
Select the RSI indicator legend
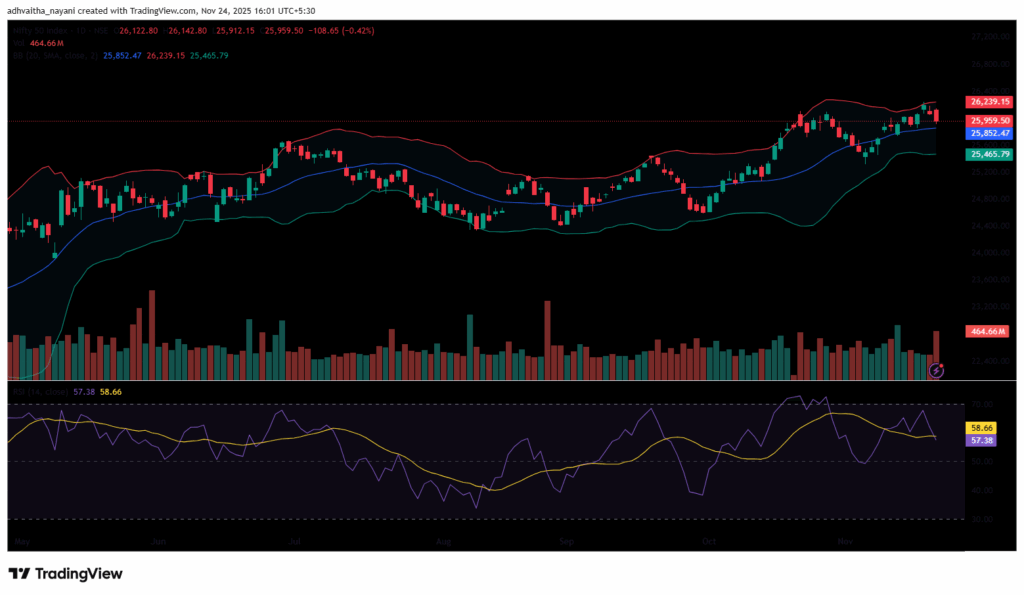[x=28, y=389]
